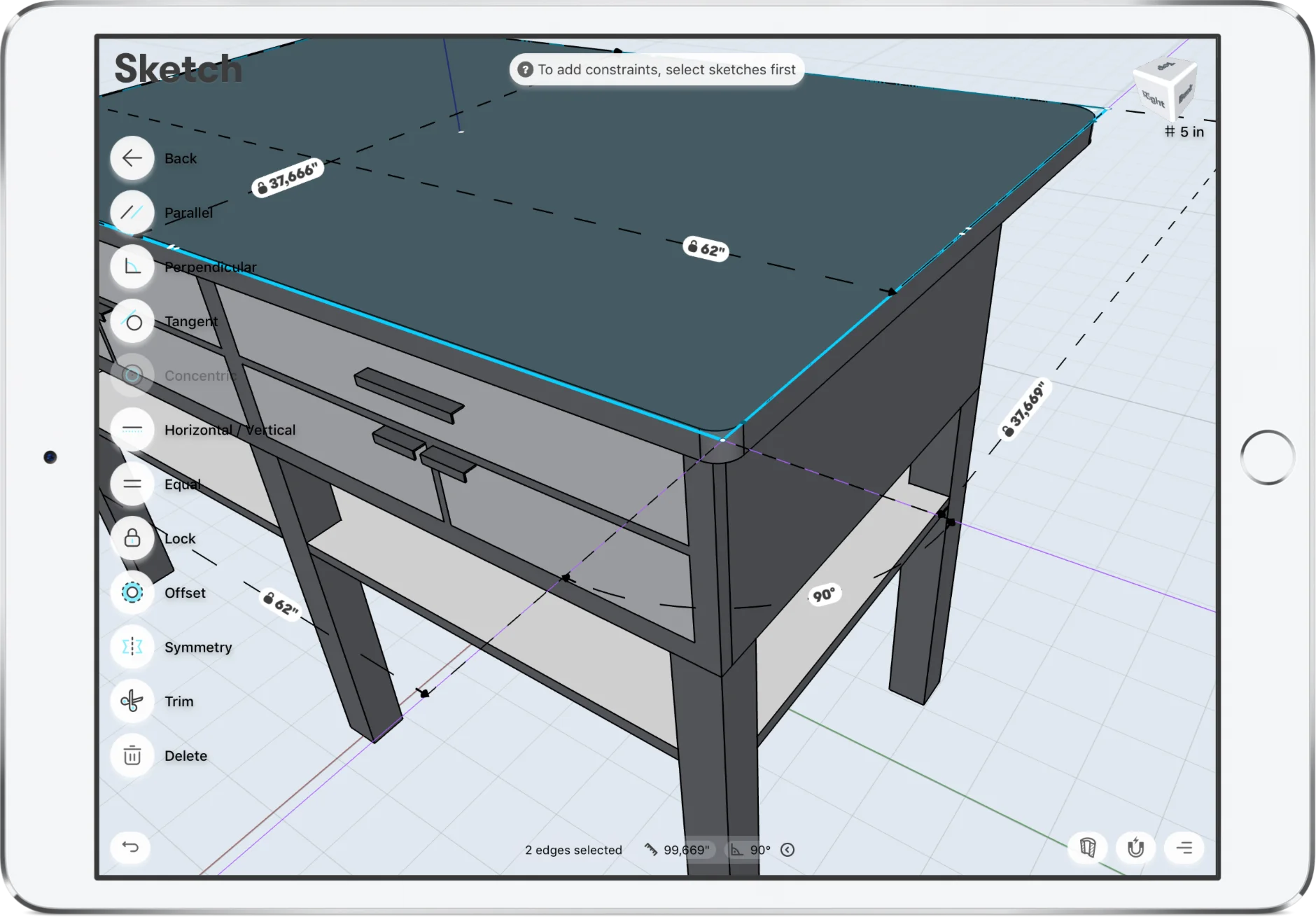Choose the Tangent constraint icon
This screenshot has width=1316, height=917.
[132, 321]
